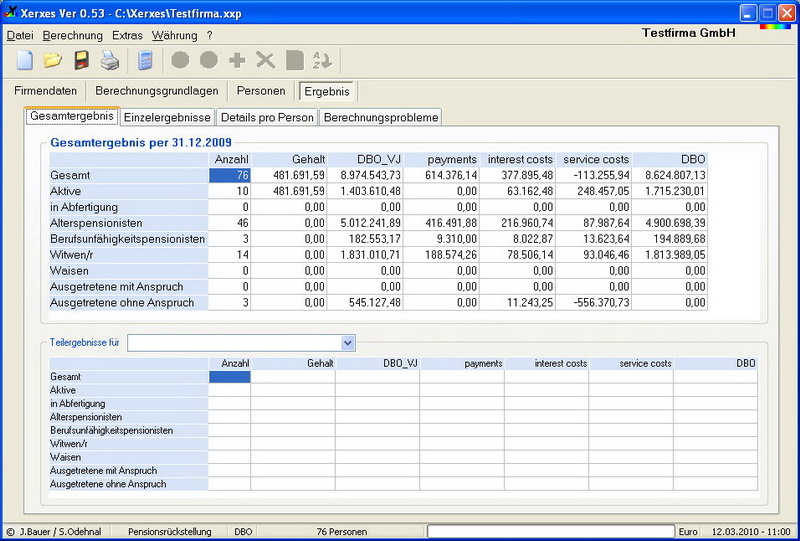Switch to the Firmendaten tab
Screen dimensions: 800x541
click(46, 91)
